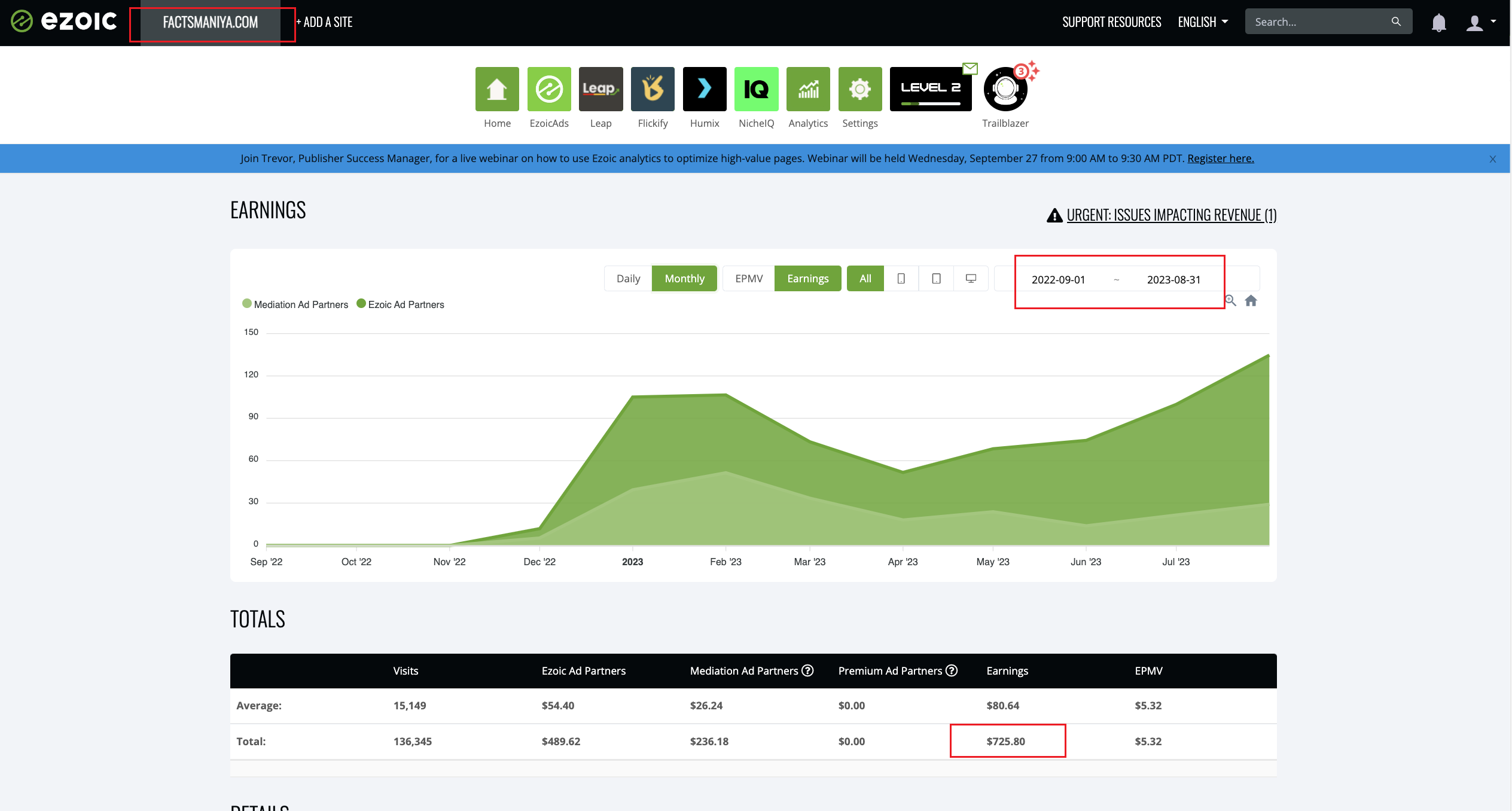Open the Humix icon
1512x811 pixels.
[705, 89]
